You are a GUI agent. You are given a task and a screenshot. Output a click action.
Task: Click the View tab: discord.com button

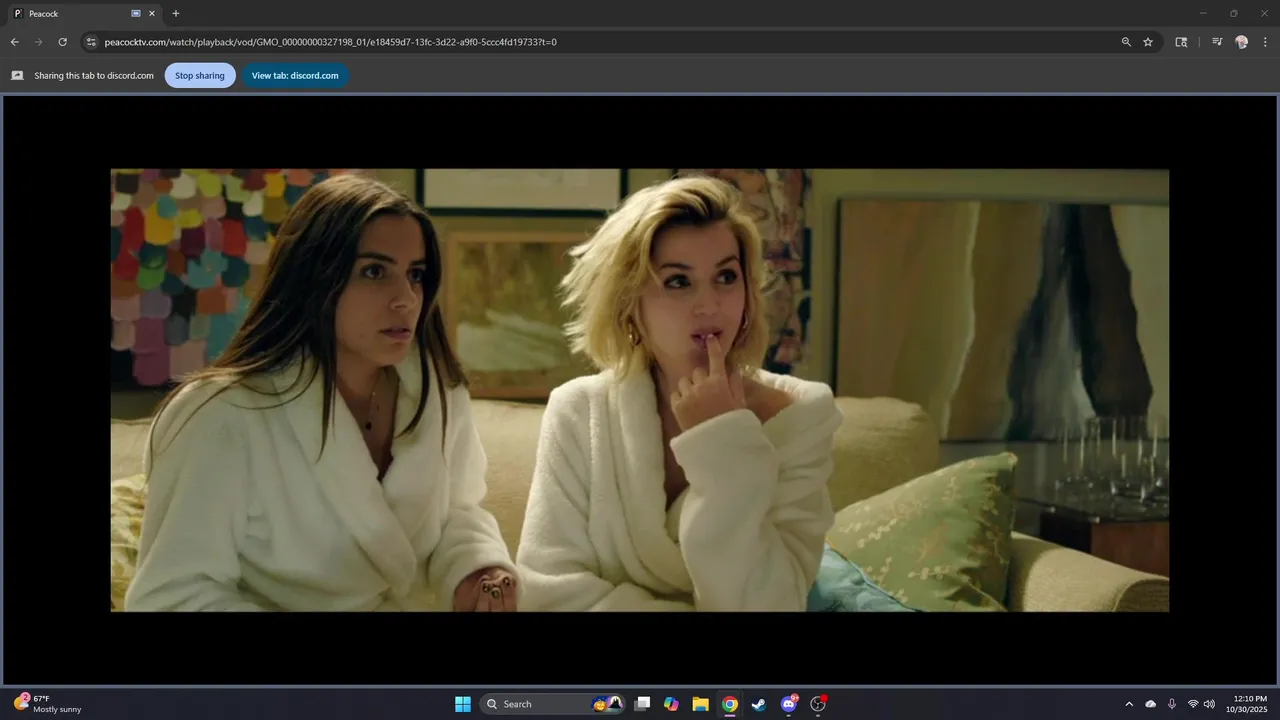(x=295, y=75)
